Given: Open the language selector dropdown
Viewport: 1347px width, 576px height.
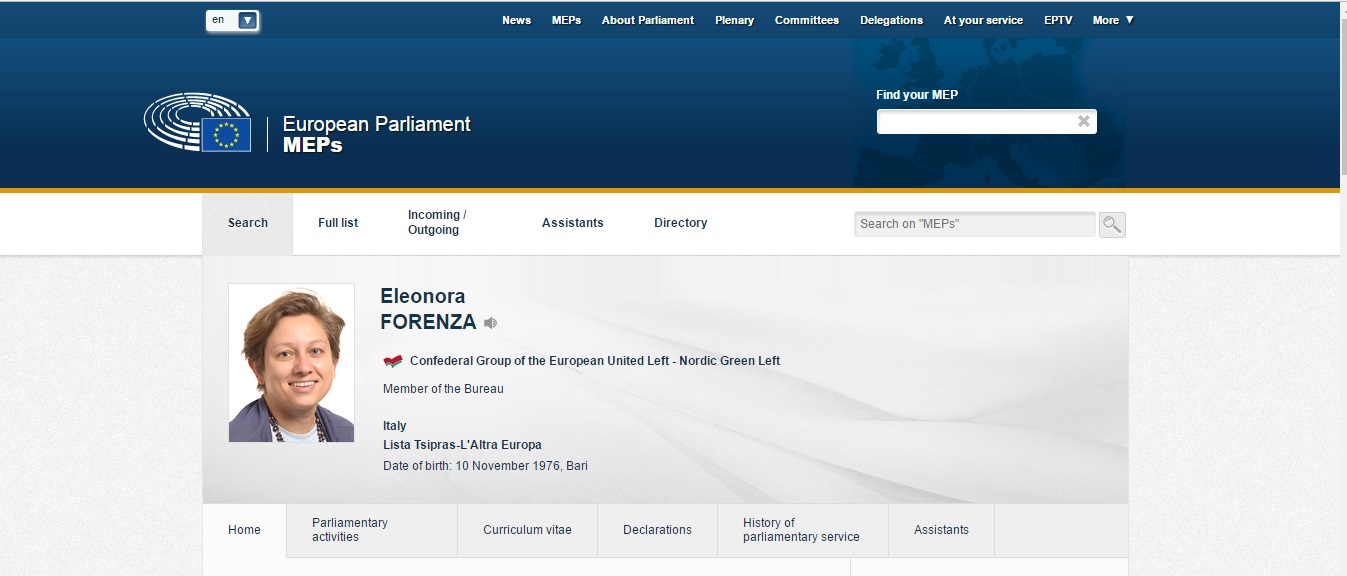Looking at the screenshot, I should click(x=247, y=20).
